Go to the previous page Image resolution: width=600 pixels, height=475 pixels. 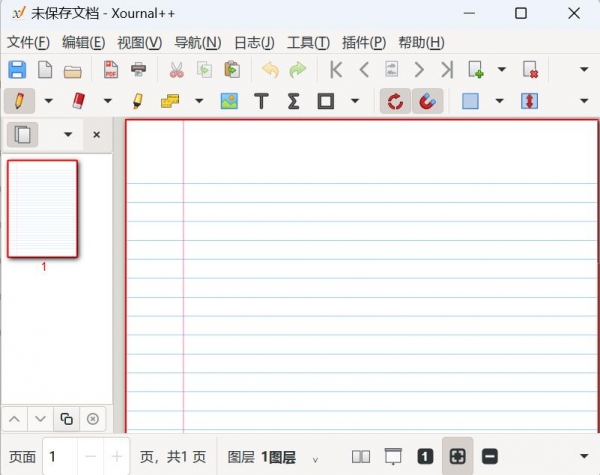(364, 70)
